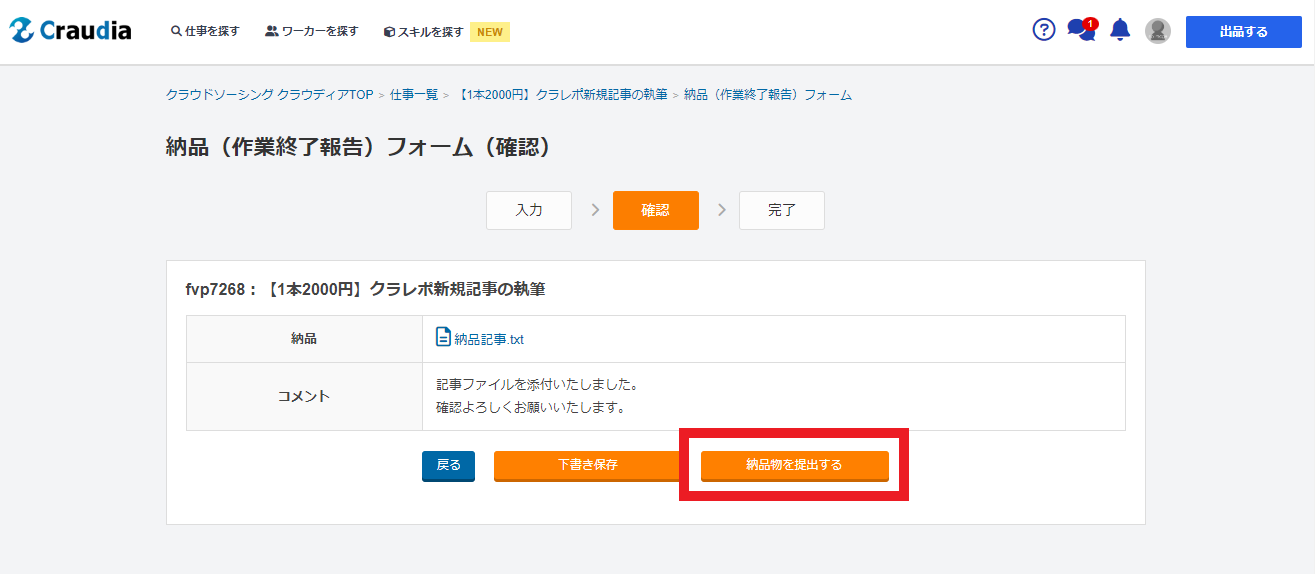
Task: Open the help question mark icon
Action: 1043,30
